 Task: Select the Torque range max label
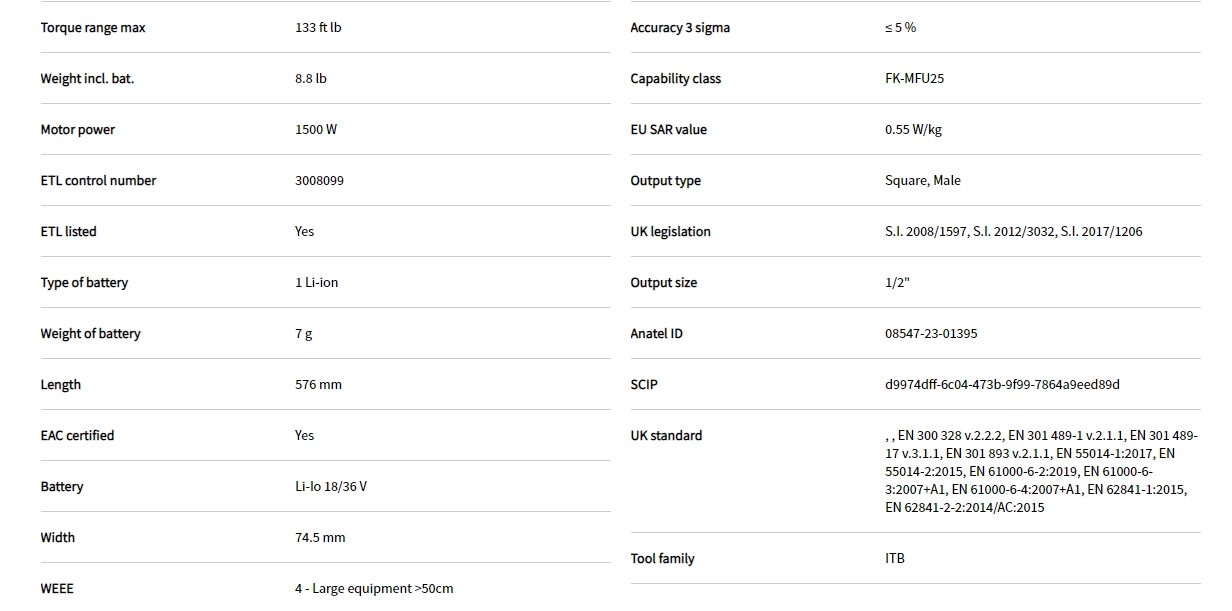pyautogui.click(x=93, y=28)
